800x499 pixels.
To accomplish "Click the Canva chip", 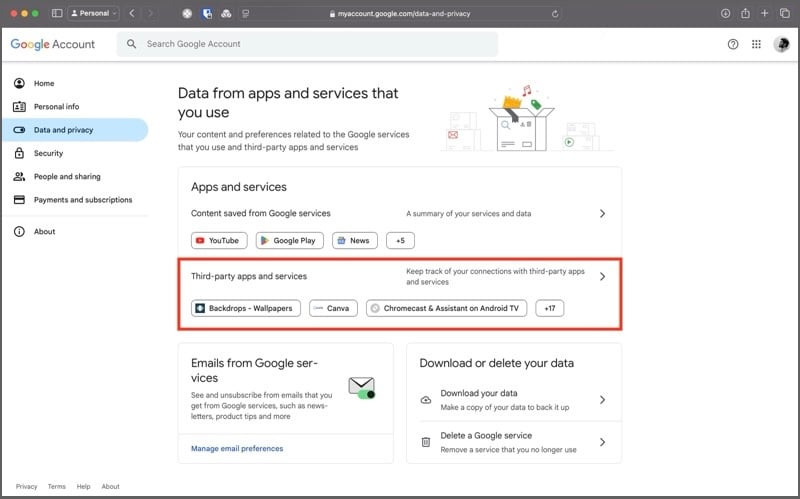I will [x=333, y=308].
